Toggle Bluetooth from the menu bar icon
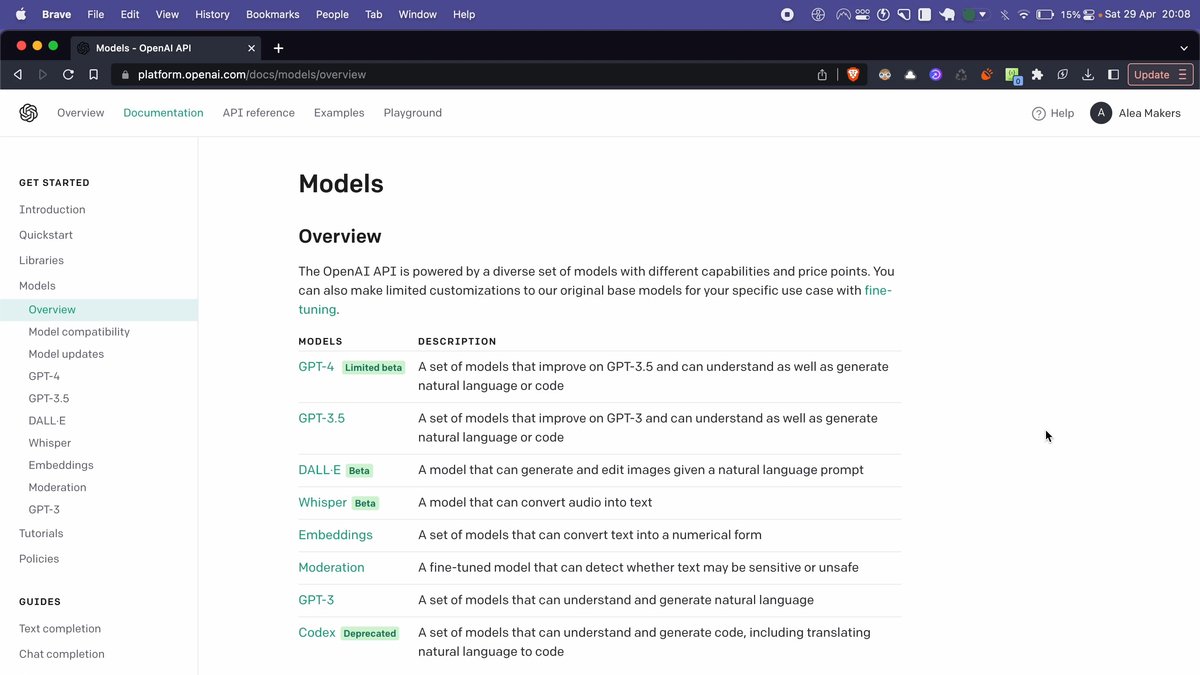Image resolution: width=1200 pixels, height=675 pixels. tap(1004, 15)
